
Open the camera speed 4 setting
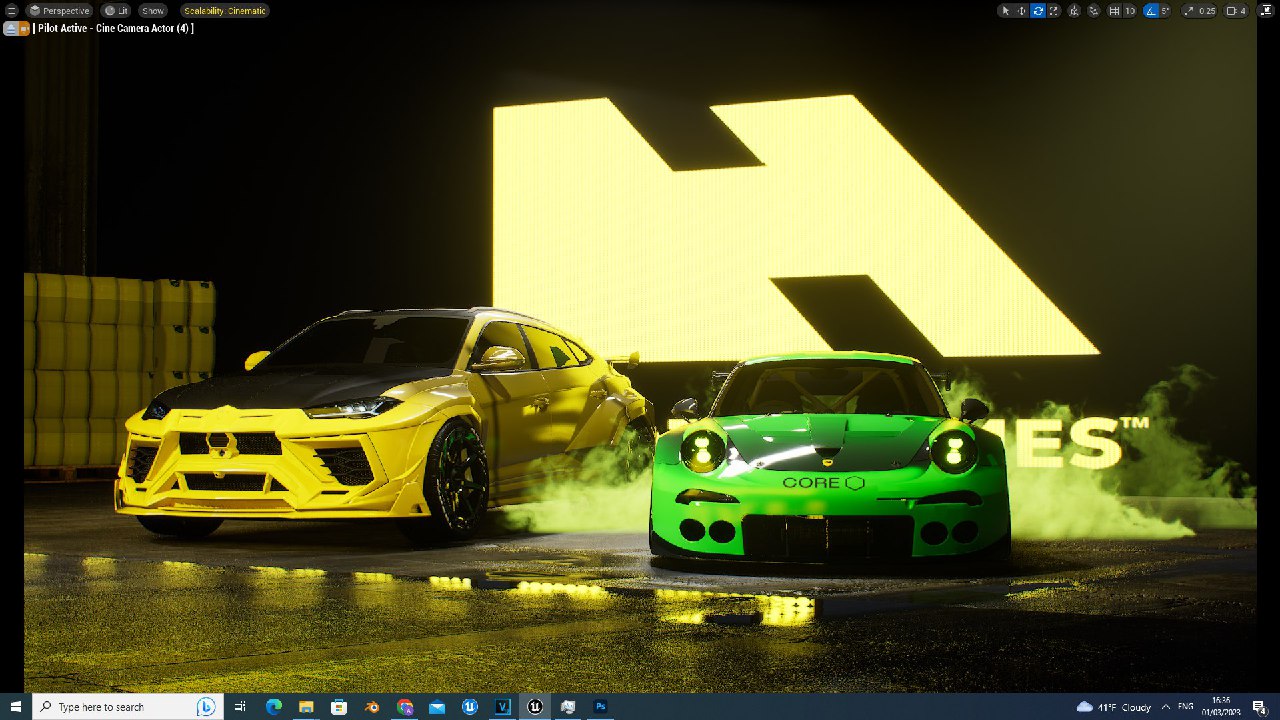point(1236,11)
